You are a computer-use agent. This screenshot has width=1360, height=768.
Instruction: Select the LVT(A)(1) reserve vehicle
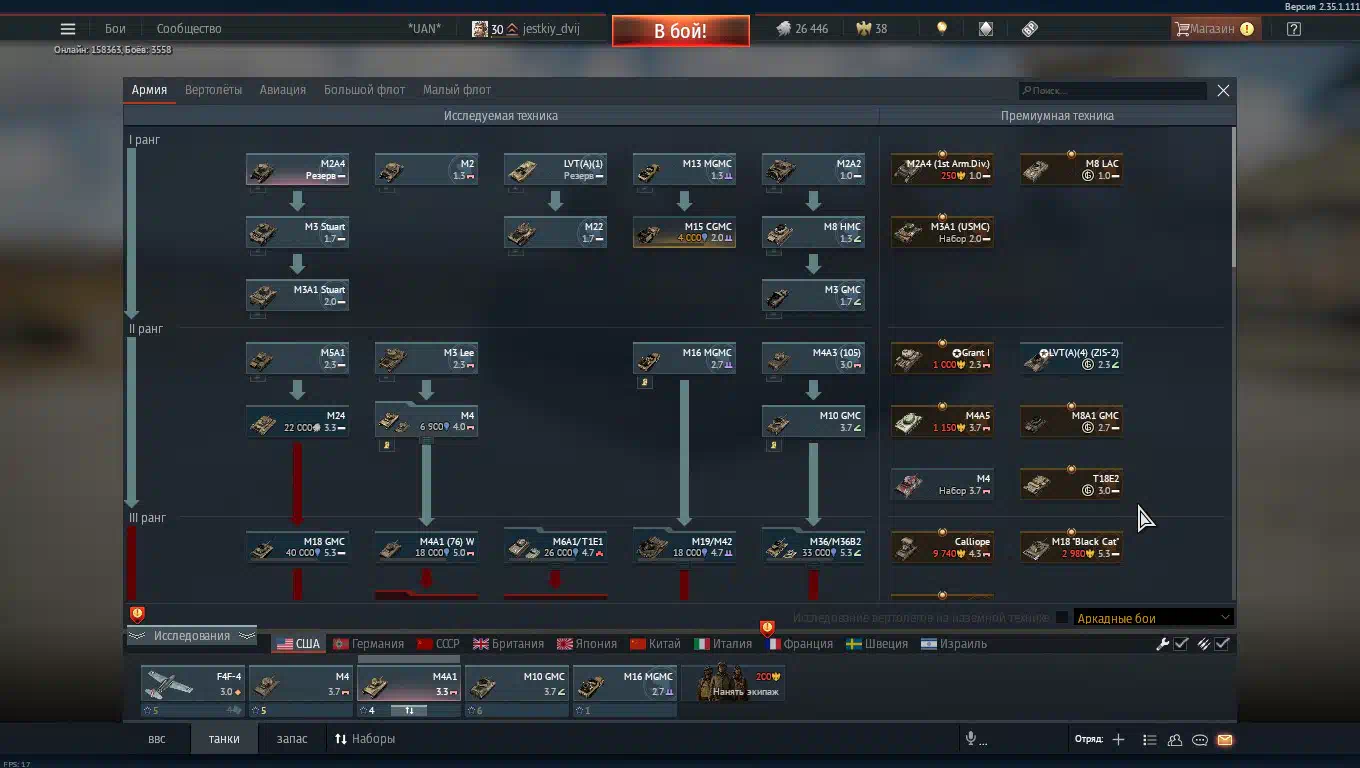[555, 170]
